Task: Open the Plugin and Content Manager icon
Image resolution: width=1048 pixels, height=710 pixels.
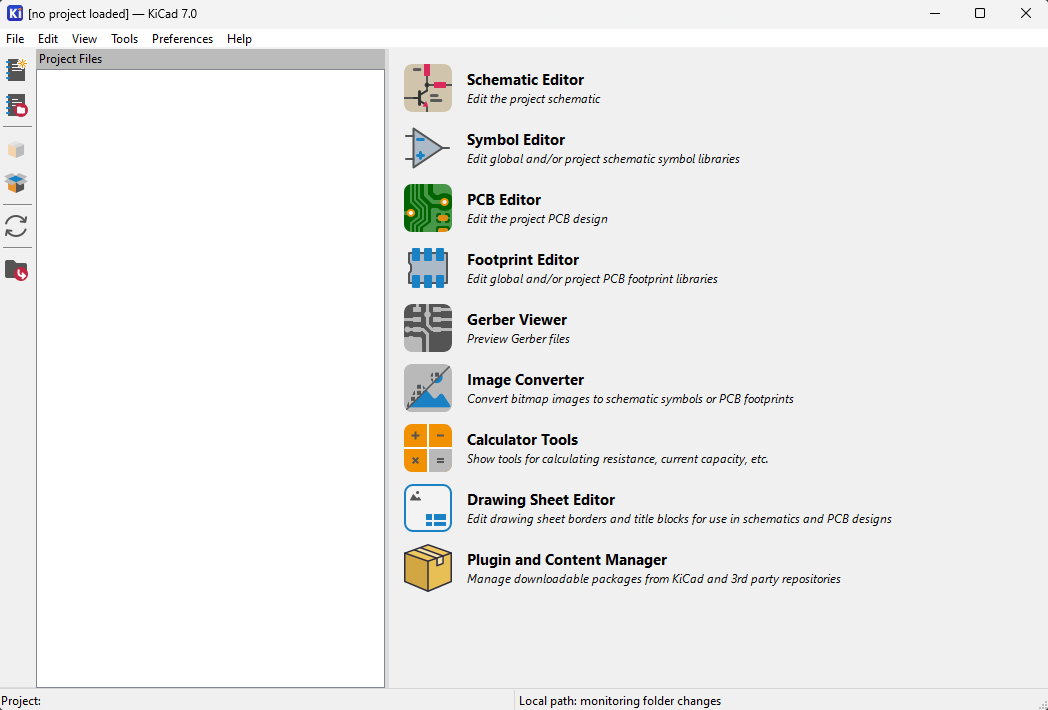Action: 428,568
